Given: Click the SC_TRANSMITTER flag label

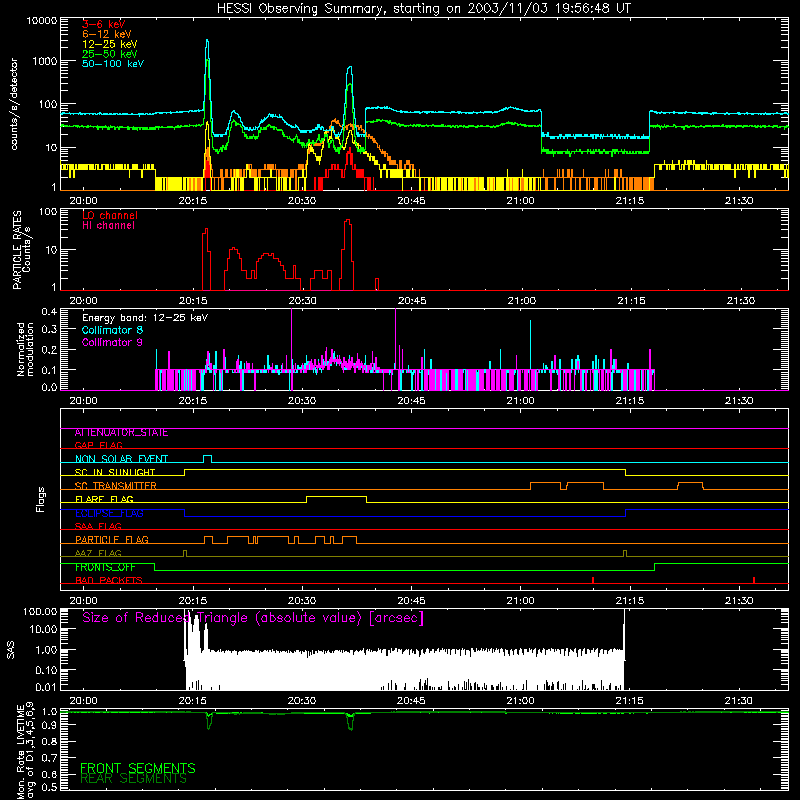Looking at the screenshot, I should tap(116, 486).
